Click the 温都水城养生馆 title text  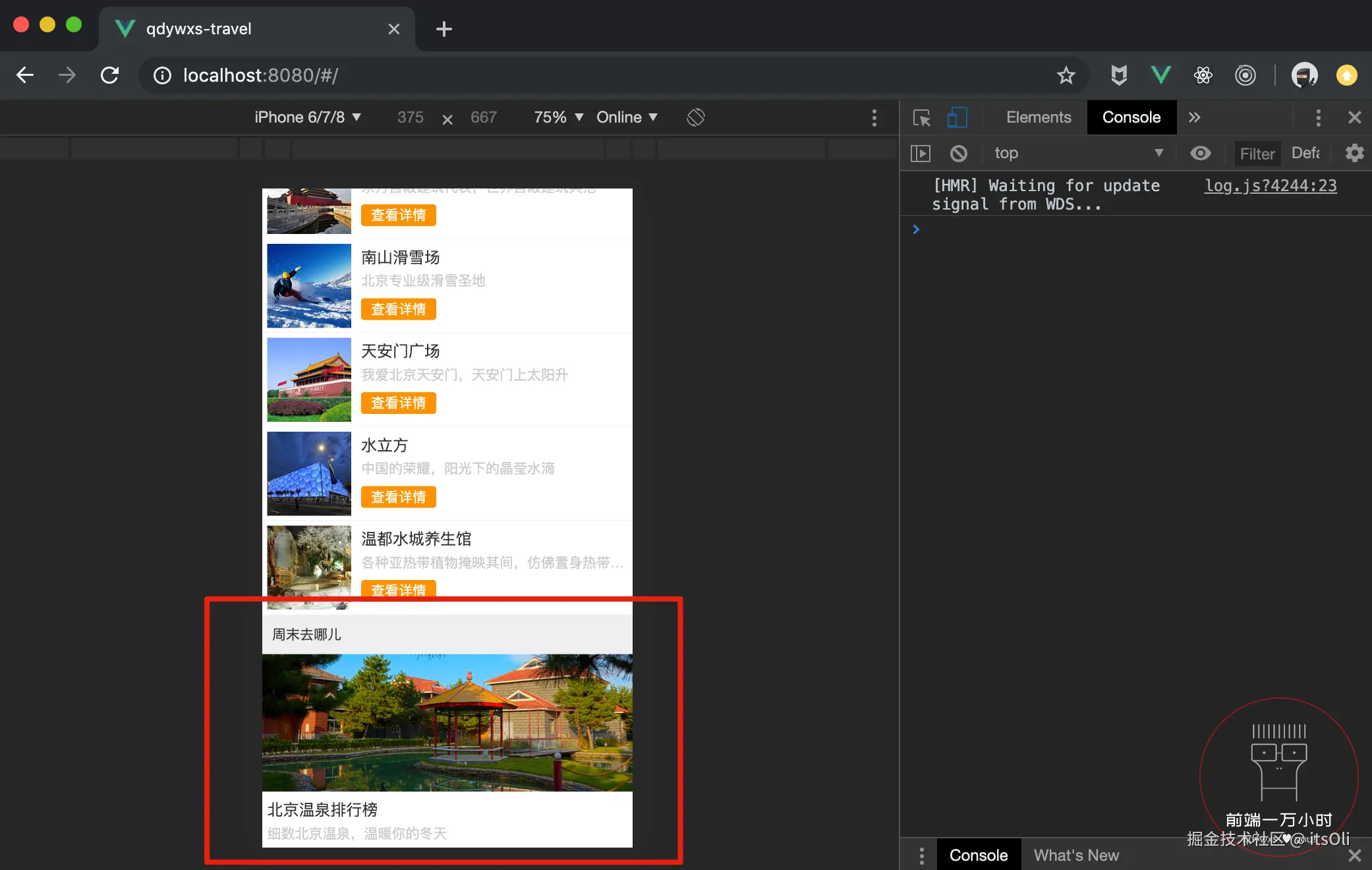pos(416,539)
